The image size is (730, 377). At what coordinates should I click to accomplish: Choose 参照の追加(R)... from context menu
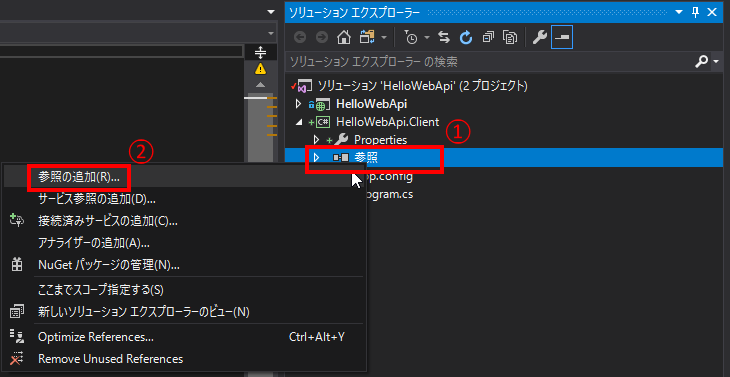183,177
